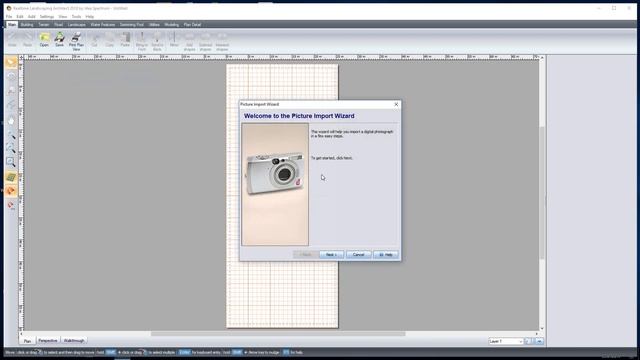
Task: Switch to the Swimming Pool tab
Action: click(x=131, y=25)
